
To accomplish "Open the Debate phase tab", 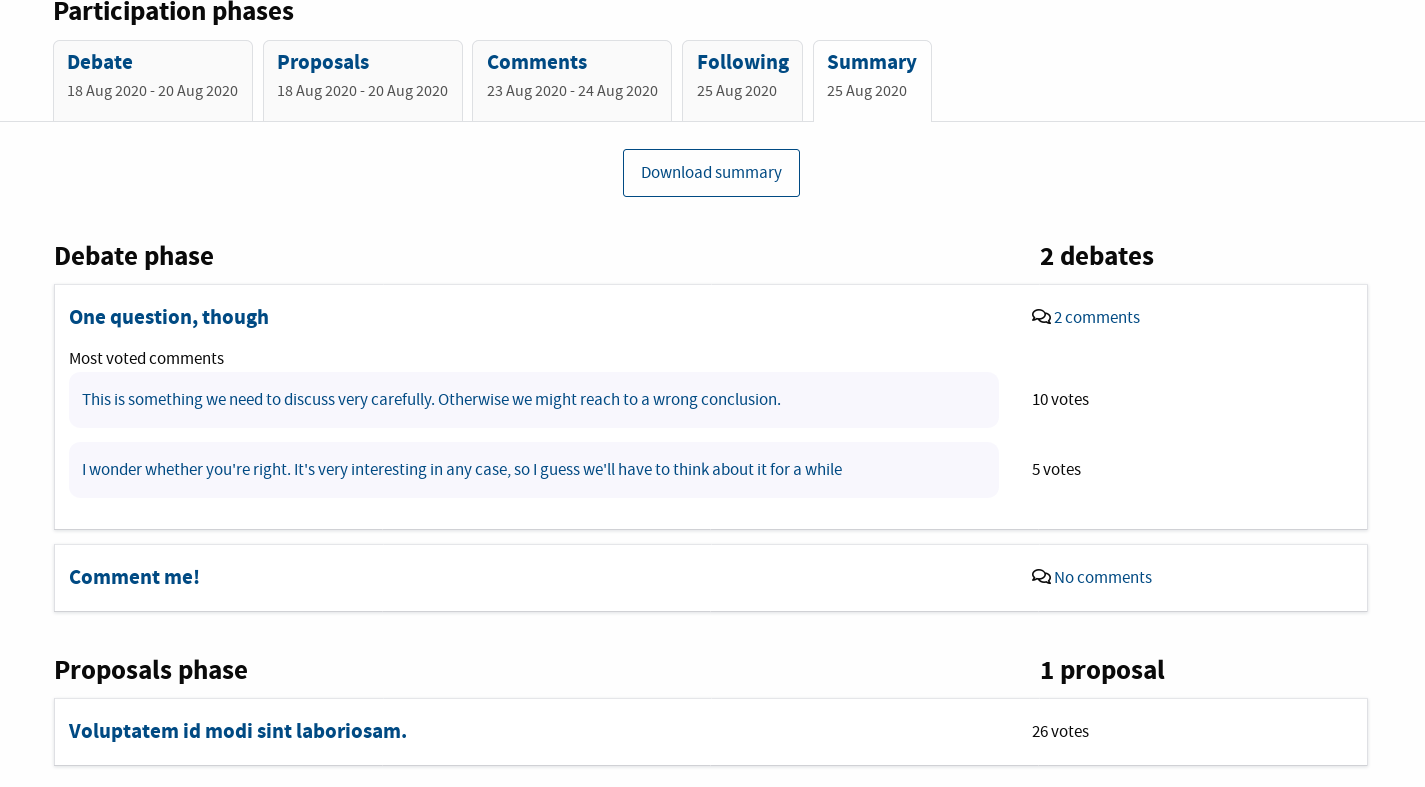I will click(x=152, y=81).
